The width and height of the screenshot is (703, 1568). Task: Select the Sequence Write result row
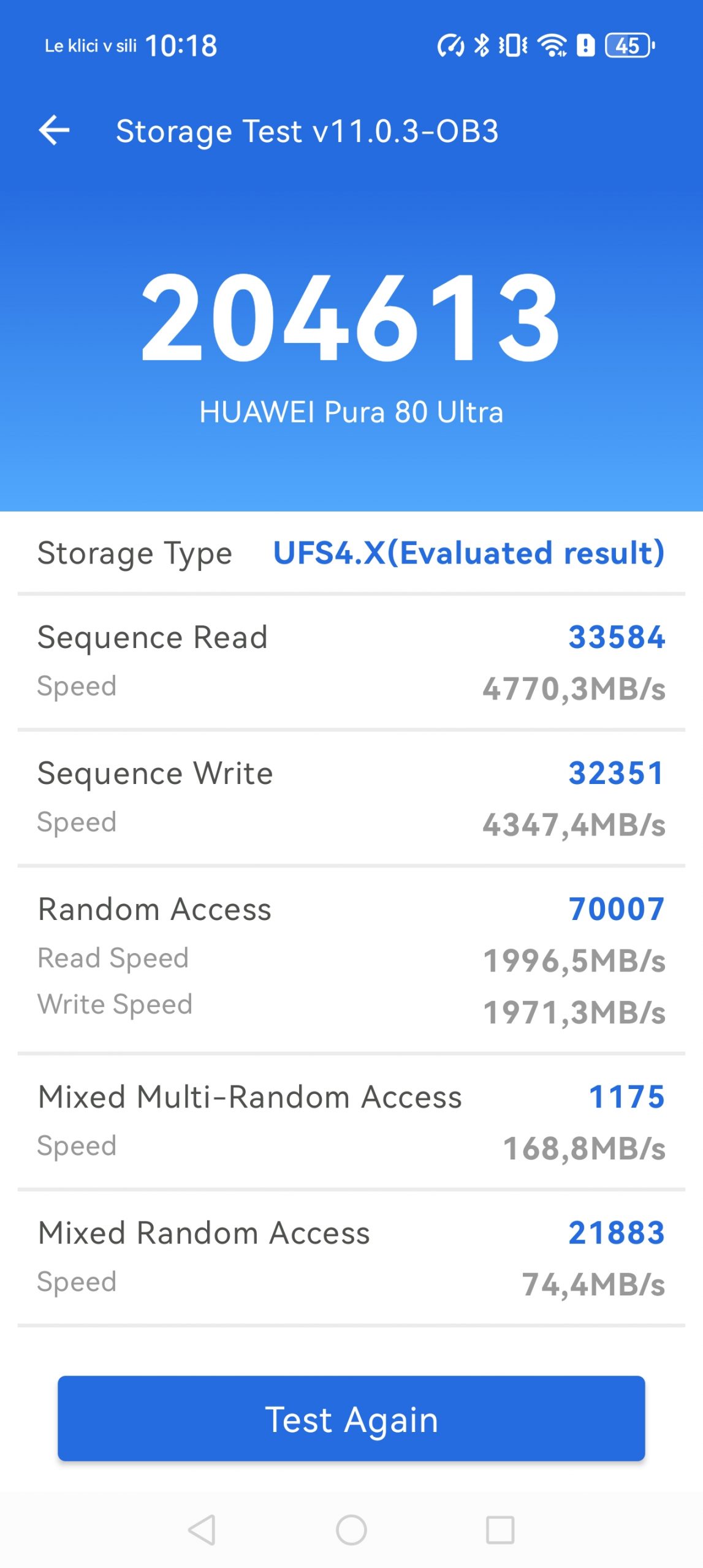351,798
